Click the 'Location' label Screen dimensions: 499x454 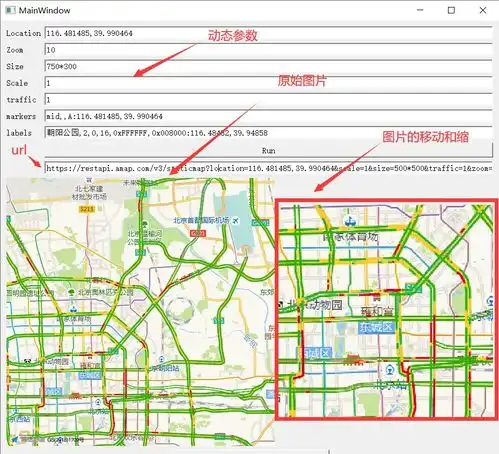23,33
